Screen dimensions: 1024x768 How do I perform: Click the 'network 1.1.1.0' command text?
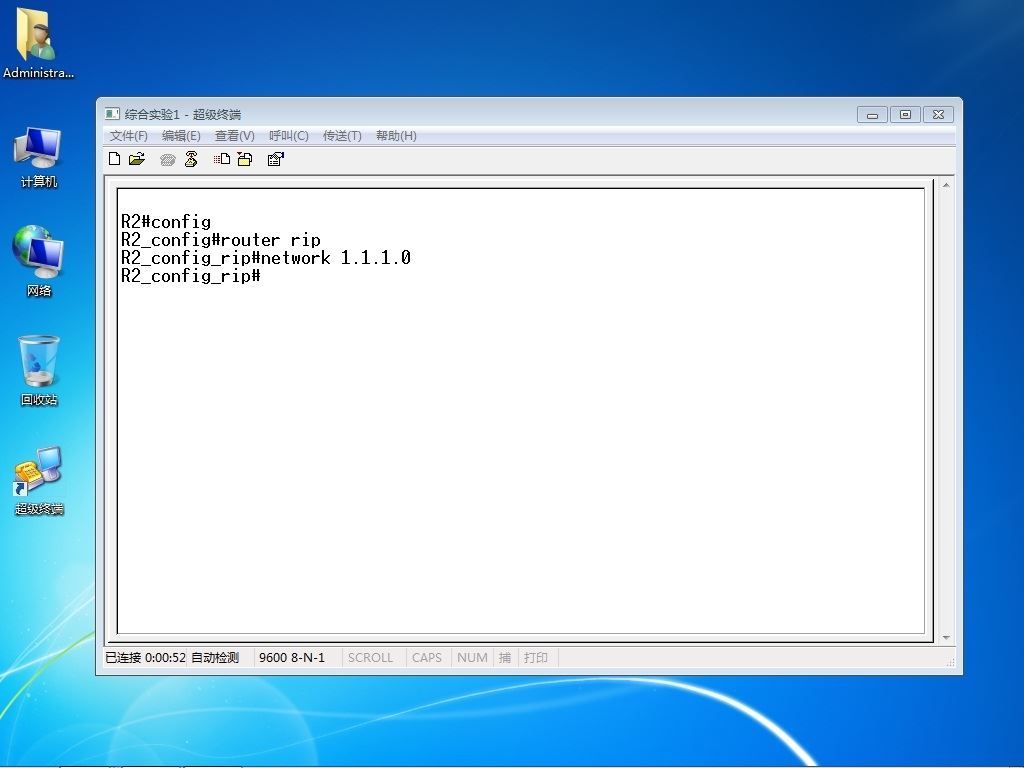(x=336, y=258)
